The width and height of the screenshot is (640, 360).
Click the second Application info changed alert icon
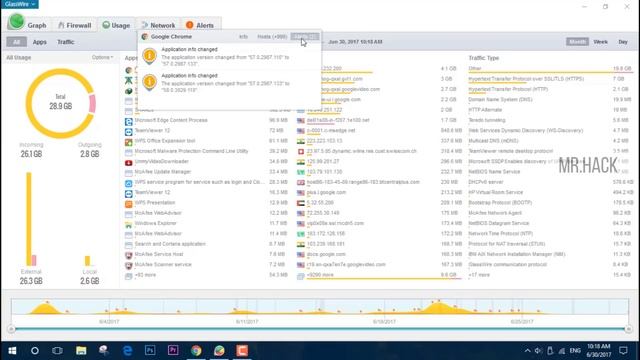pyautogui.click(x=149, y=82)
